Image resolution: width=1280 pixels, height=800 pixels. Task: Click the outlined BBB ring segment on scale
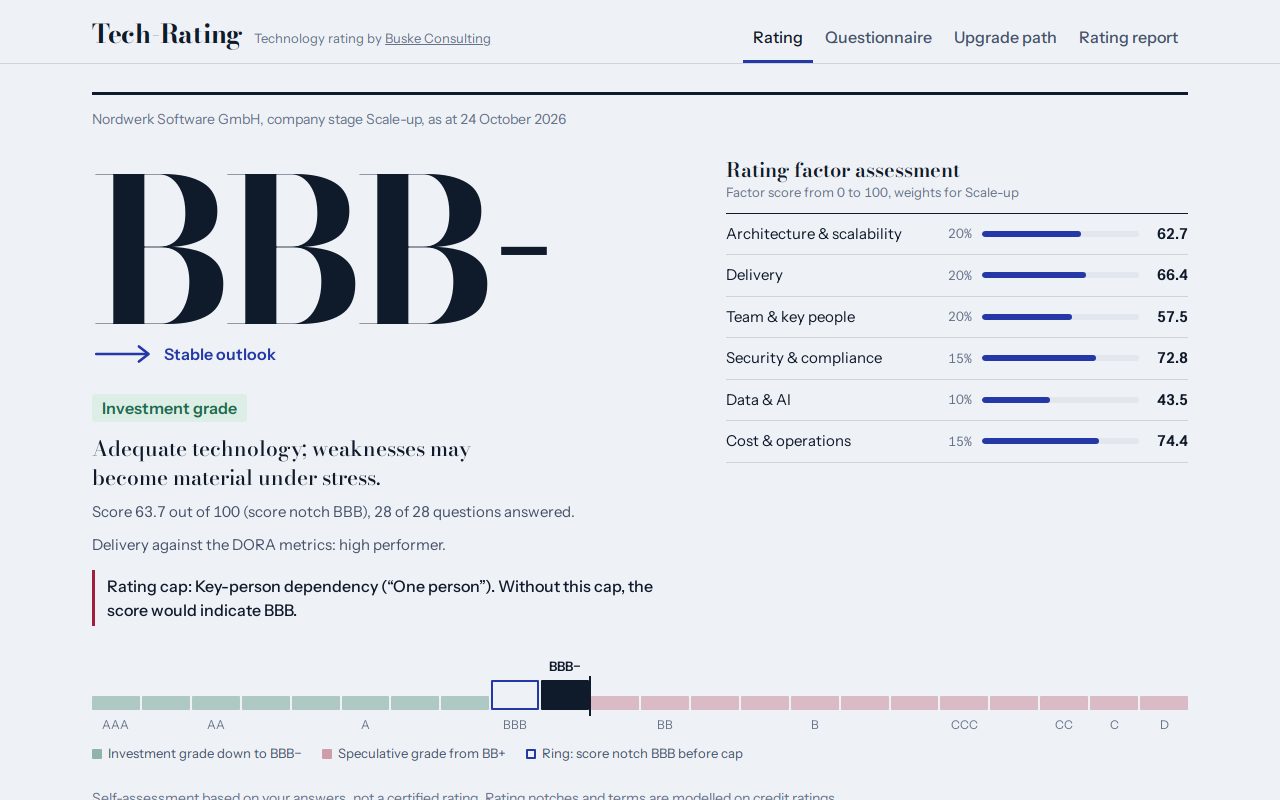(515, 695)
